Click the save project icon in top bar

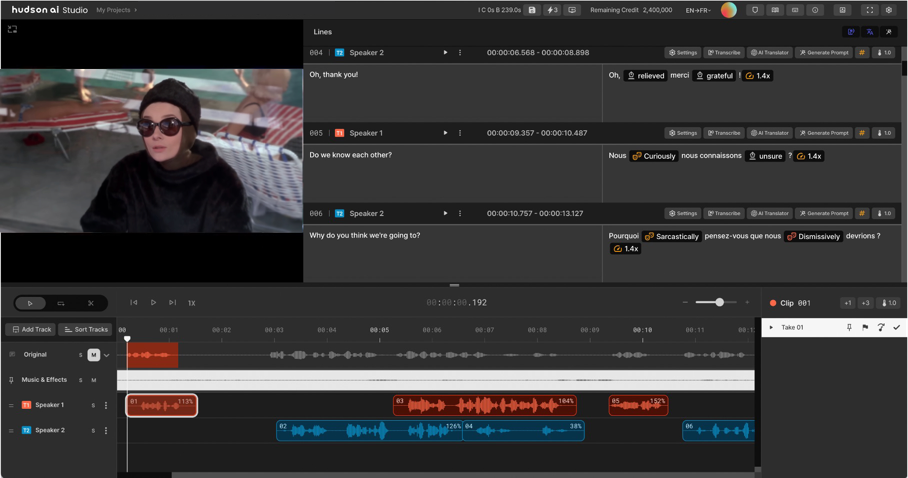coord(532,10)
